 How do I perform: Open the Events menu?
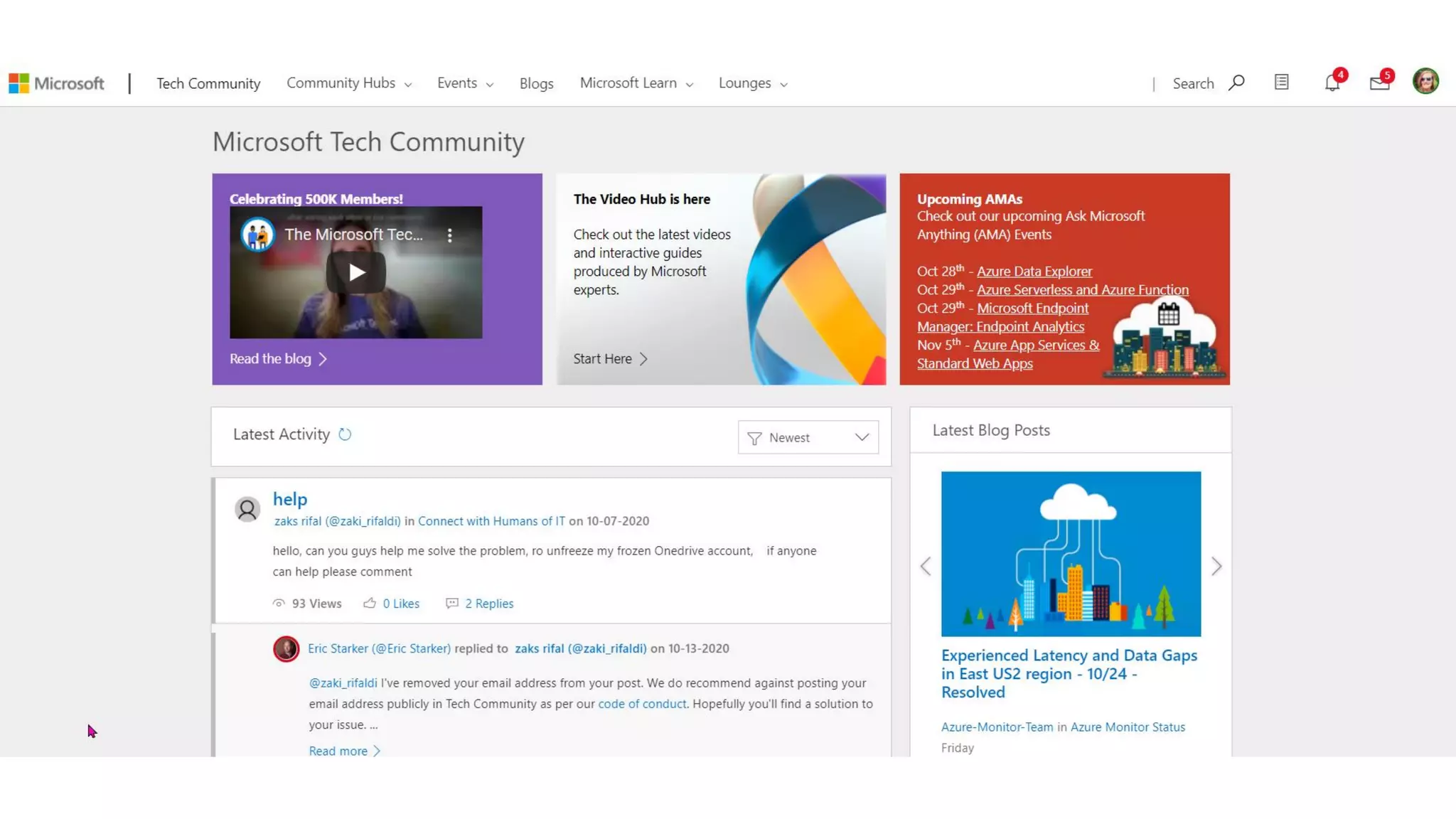(x=464, y=83)
